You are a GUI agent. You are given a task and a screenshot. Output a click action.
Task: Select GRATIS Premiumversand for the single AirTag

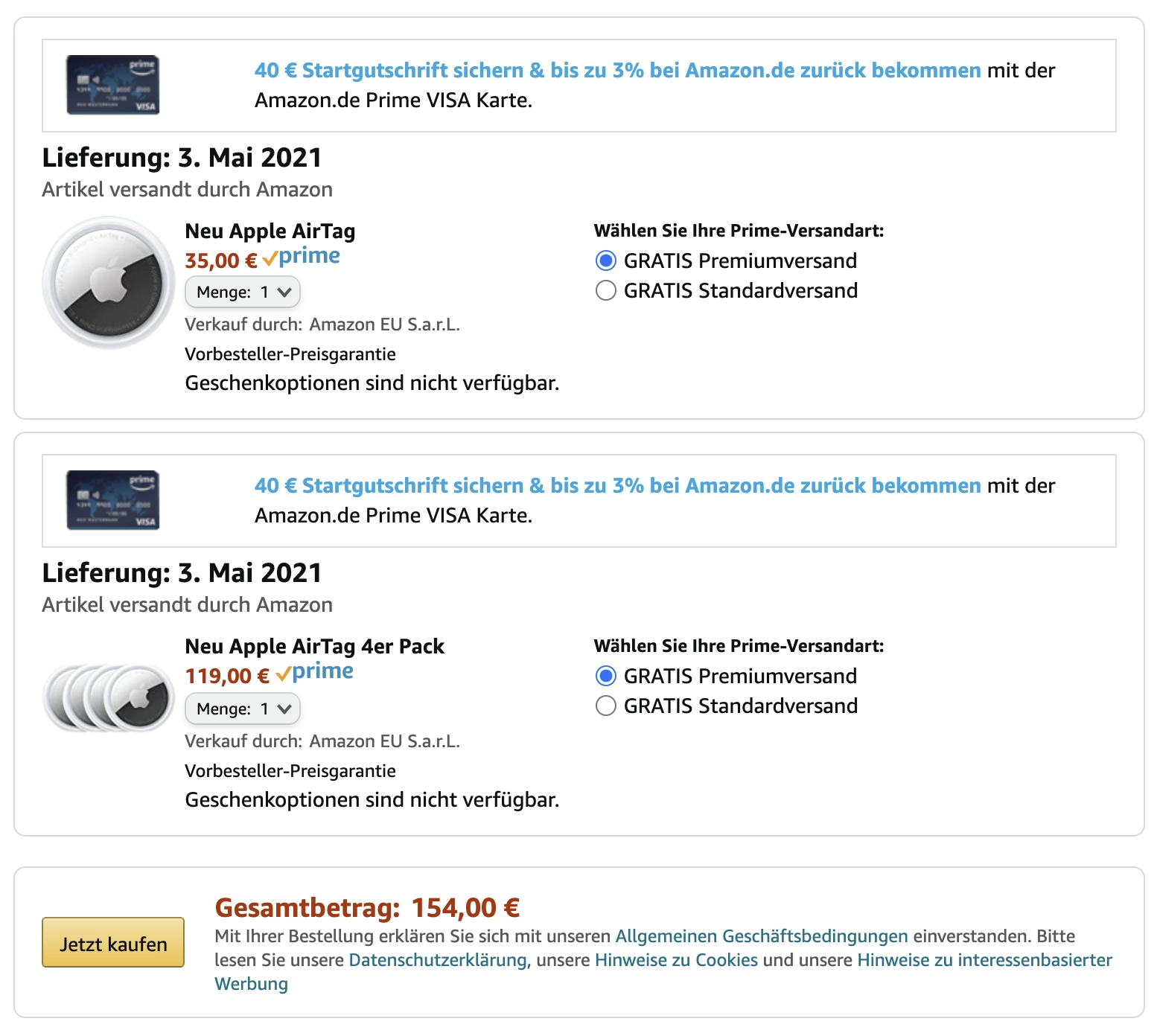[606, 261]
